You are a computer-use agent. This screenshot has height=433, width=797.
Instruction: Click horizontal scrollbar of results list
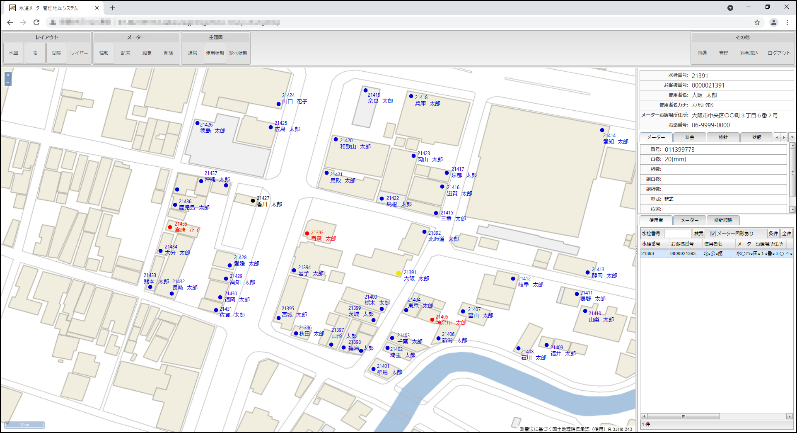[x=716, y=416]
